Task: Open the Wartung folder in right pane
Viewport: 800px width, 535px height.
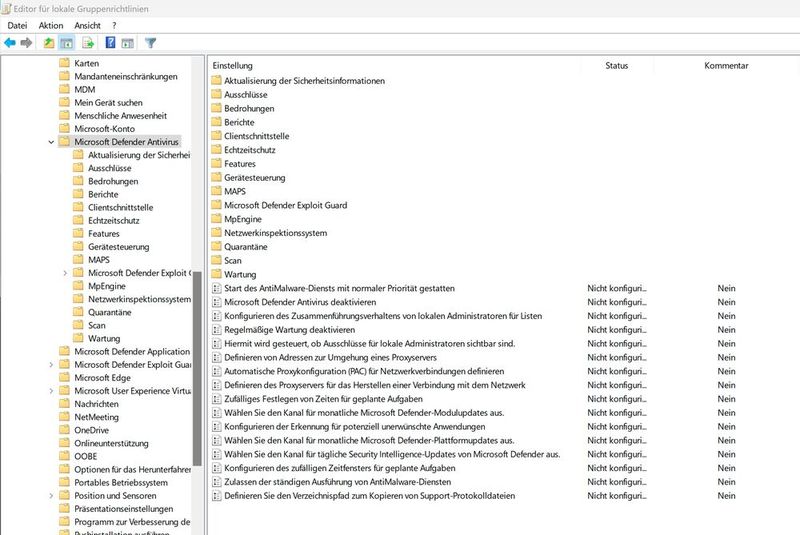Action: 240,274
